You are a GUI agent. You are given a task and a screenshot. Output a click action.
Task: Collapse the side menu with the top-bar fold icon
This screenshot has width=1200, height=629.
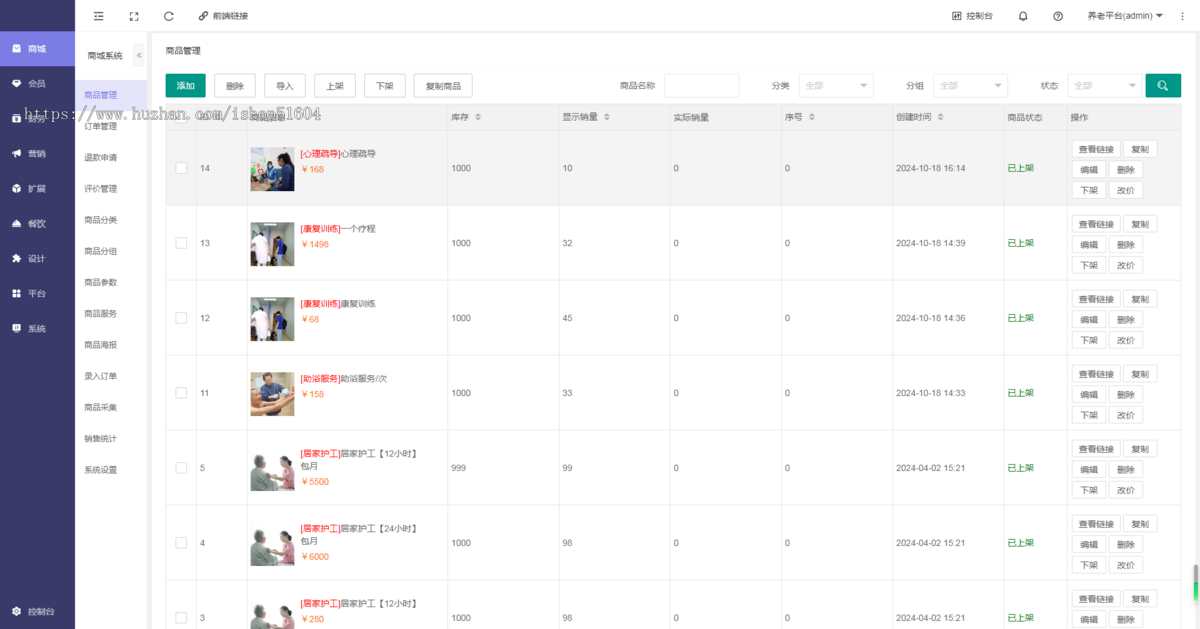(x=98, y=16)
